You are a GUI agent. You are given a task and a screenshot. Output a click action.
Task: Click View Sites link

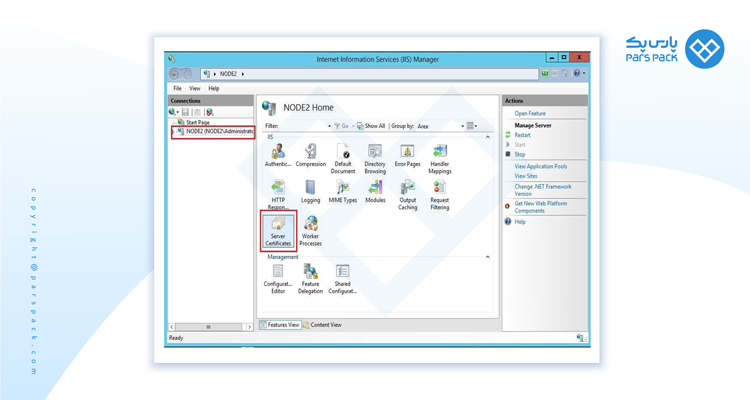click(526, 176)
